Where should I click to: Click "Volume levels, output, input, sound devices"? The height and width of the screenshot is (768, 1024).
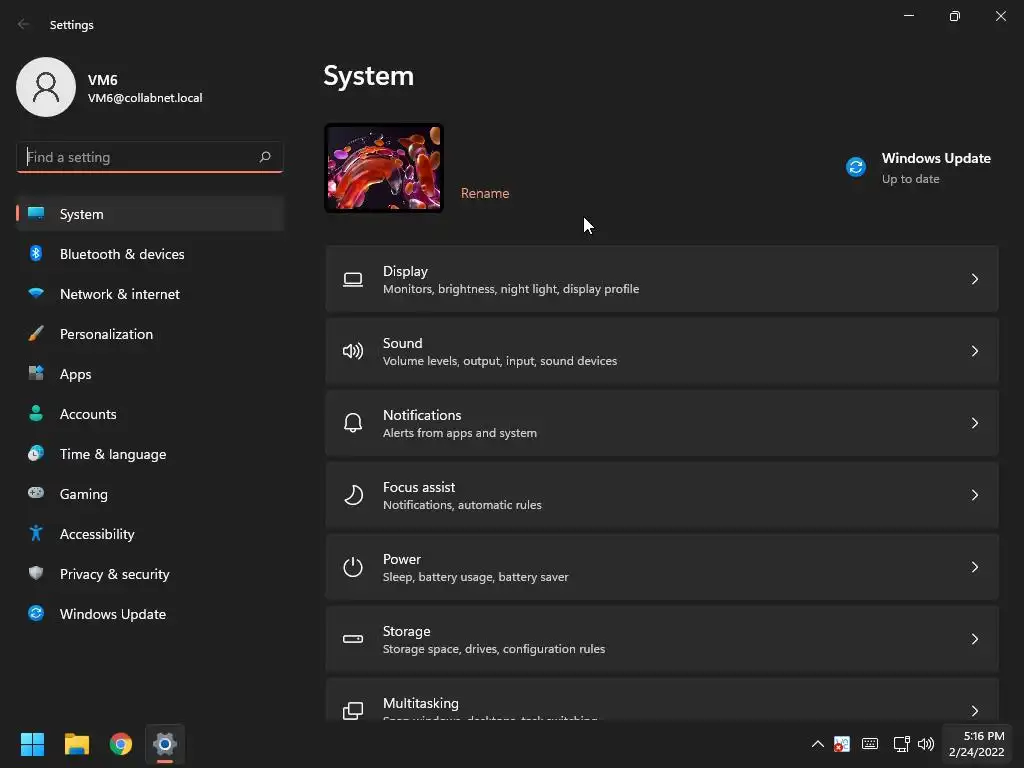click(500, 360)
